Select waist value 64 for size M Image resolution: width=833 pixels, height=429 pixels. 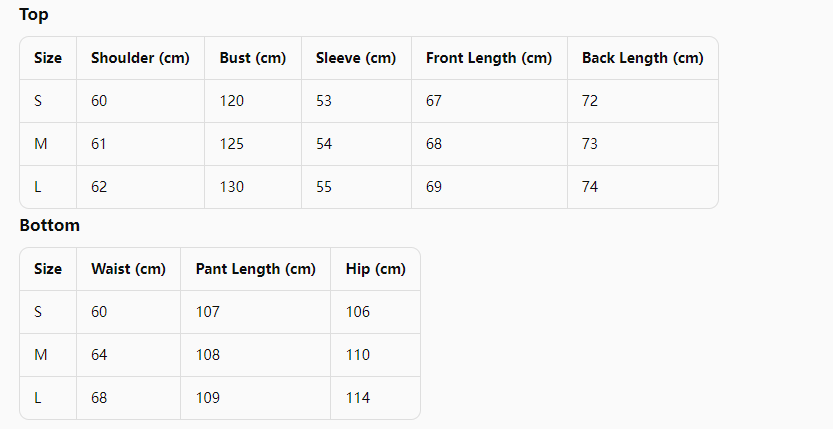pyautogui.click(x=99, y=355)
